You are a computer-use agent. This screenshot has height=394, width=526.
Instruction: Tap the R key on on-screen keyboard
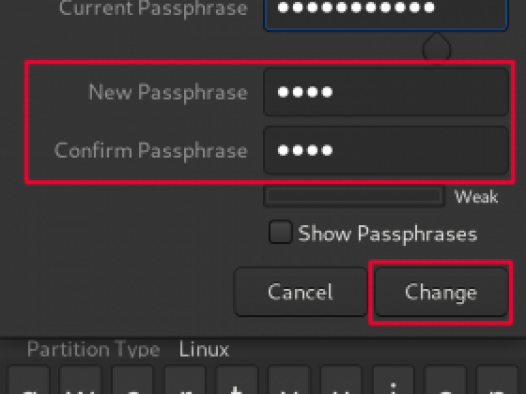click(185, 380)
